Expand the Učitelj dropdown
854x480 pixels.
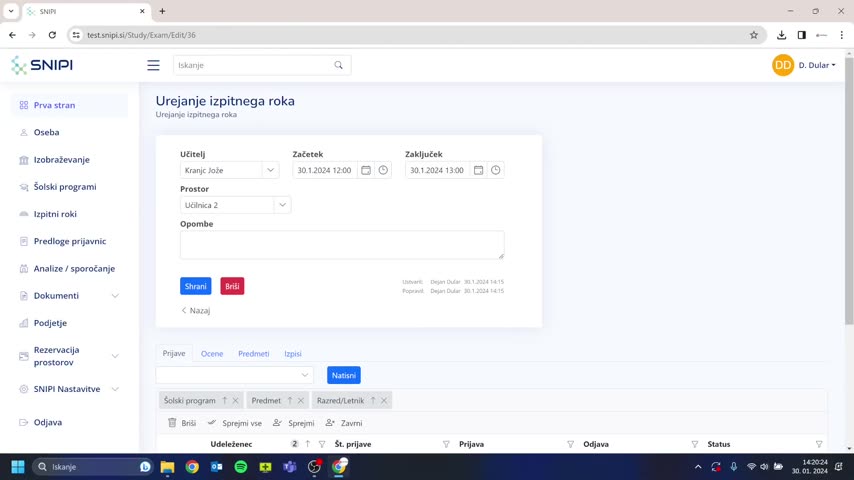point(269,171)
